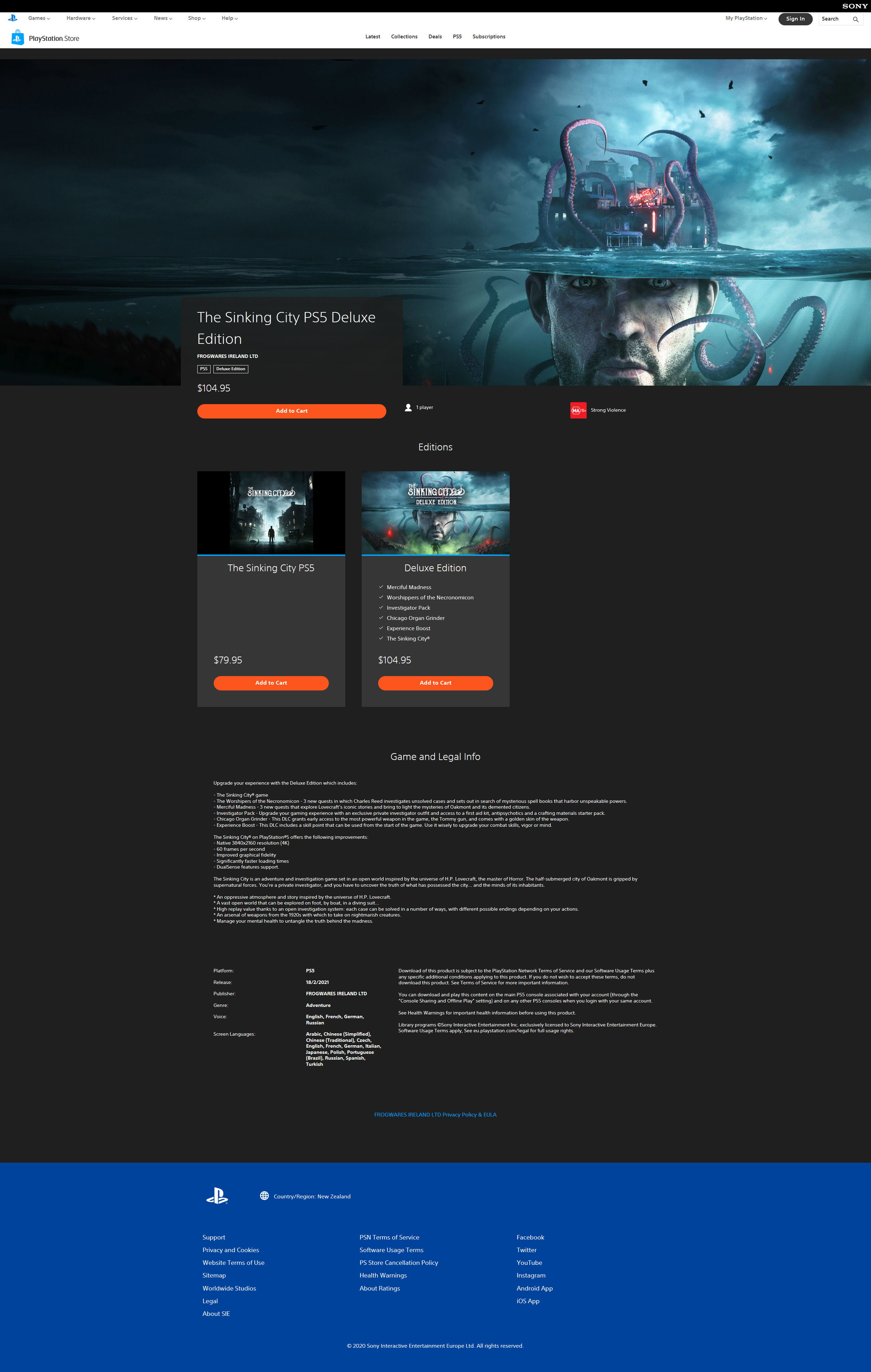The image size is (871, 1372).
Task: Open Privacy and Cookies footer link
Action: pos(231,1249)
